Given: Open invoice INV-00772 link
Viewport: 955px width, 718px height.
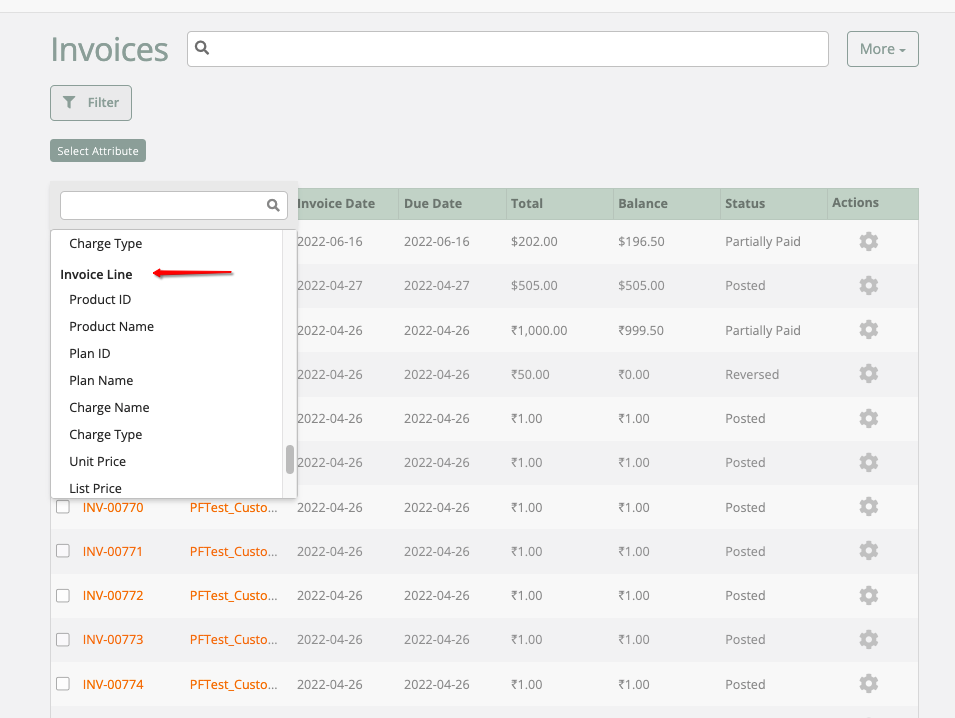Looking at the screenshot, I should pyautogui.click(x=113, y=596).
